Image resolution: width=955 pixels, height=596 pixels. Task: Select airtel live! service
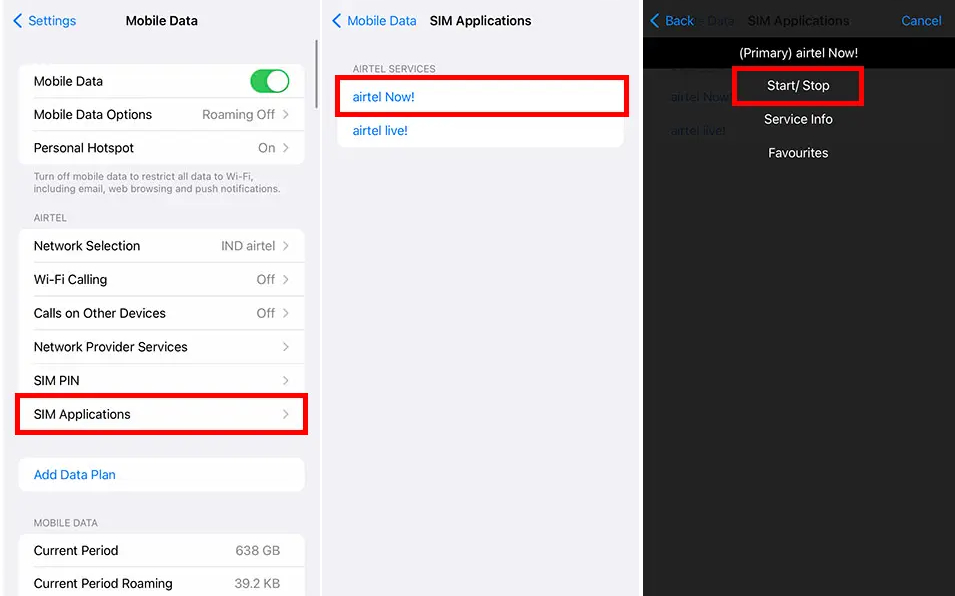coord(481,130)
